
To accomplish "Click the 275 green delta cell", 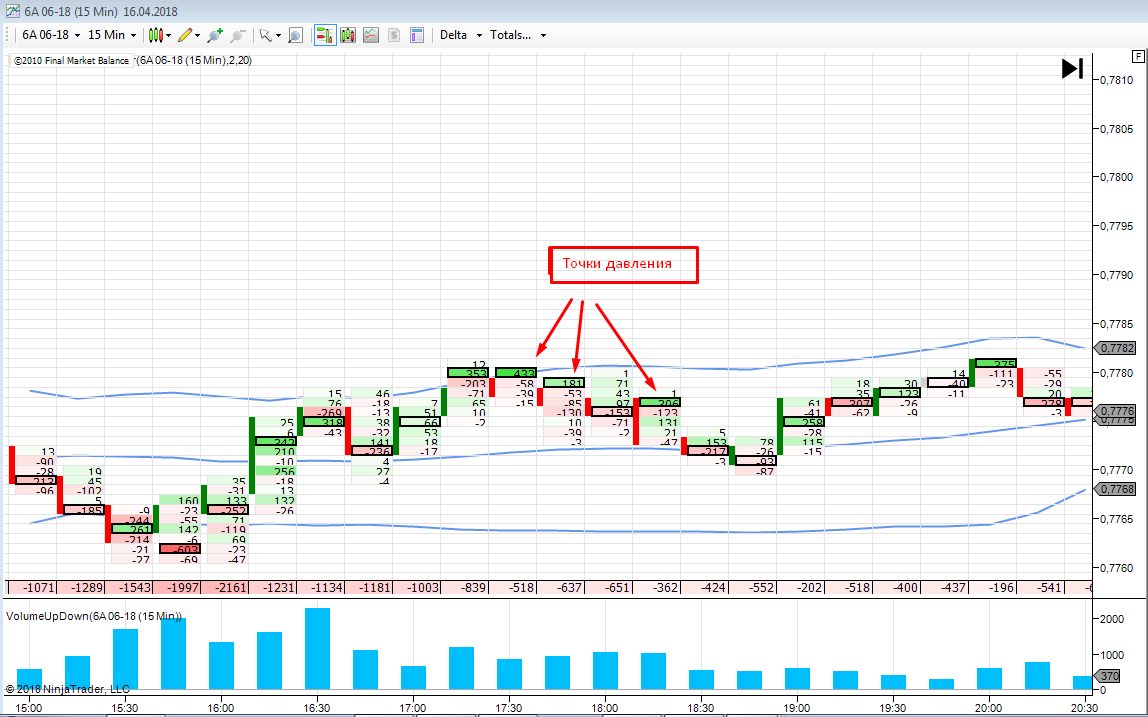I will (x=995, y=363).
